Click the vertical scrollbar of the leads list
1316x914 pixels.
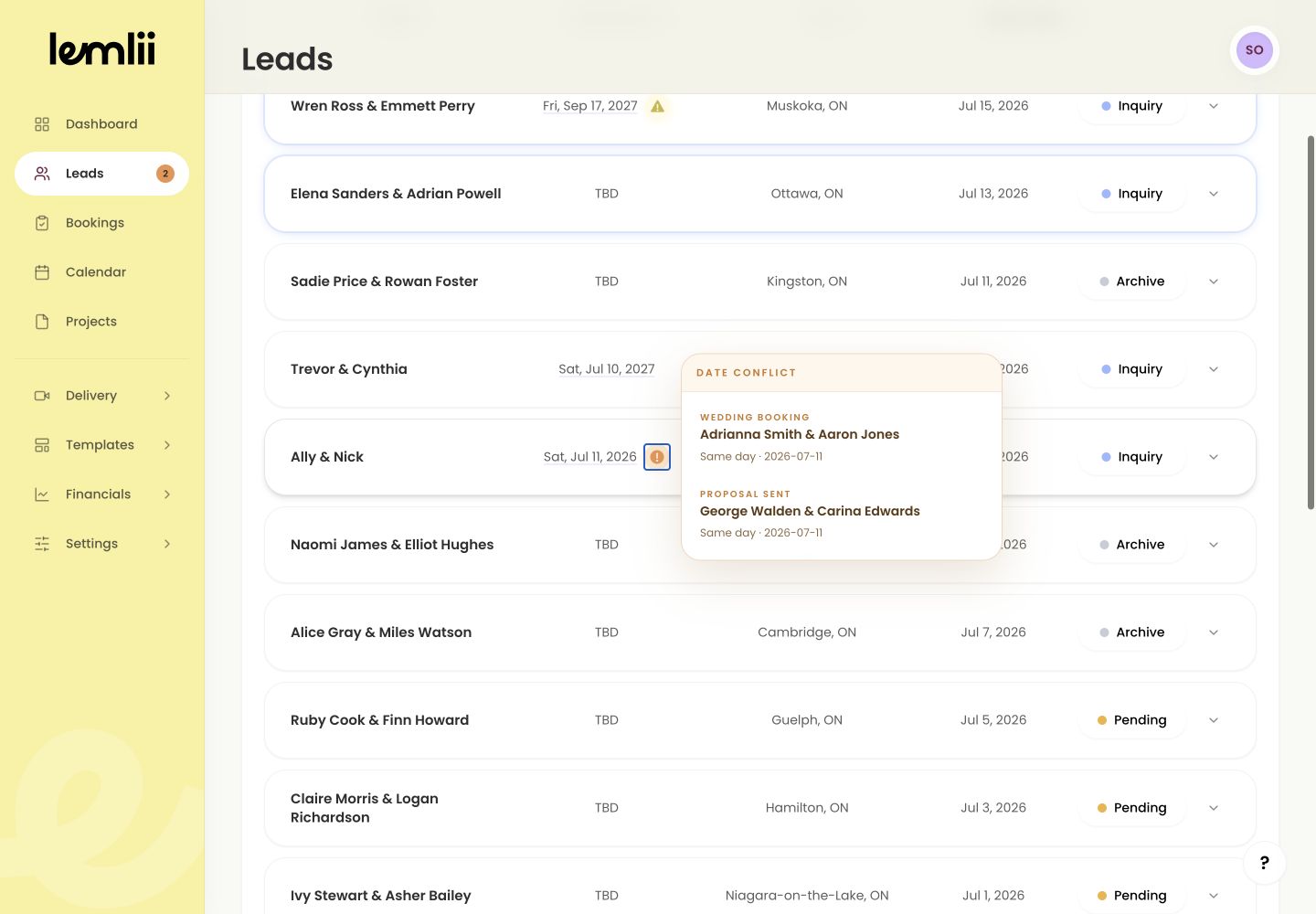(1311, 323)
